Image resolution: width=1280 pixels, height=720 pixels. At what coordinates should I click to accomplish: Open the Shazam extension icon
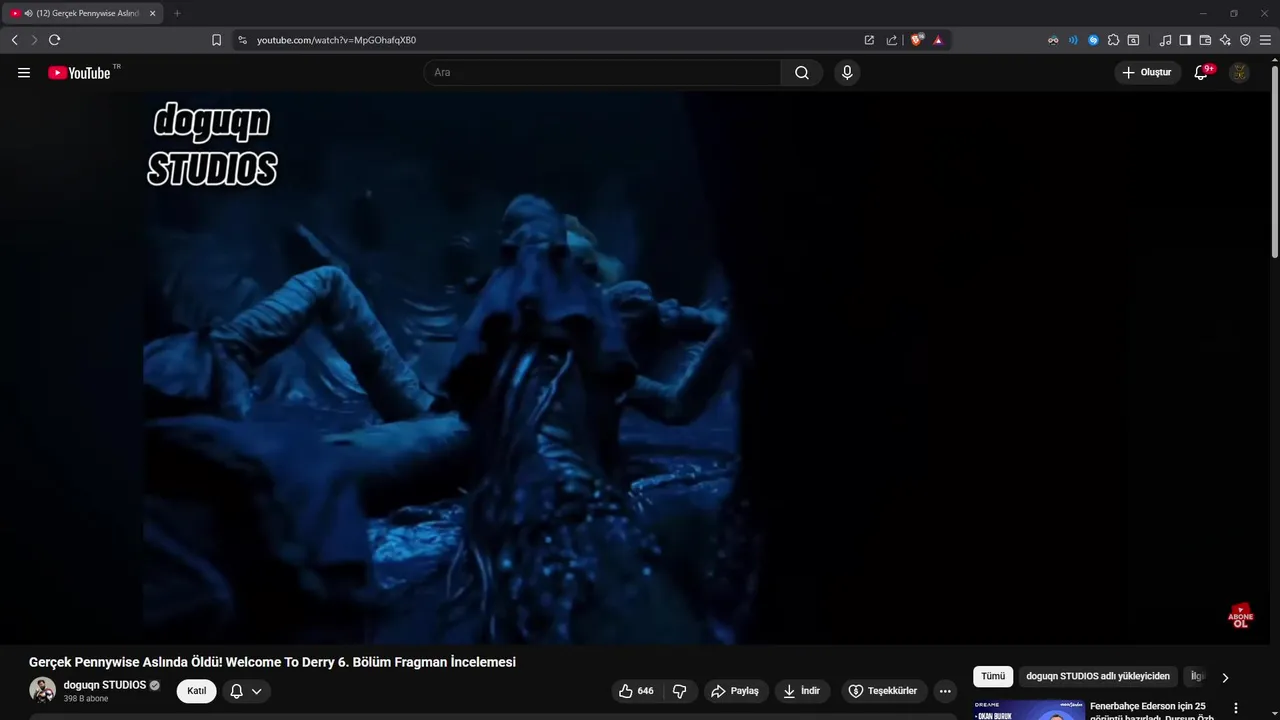click(x=1093, y=40)
